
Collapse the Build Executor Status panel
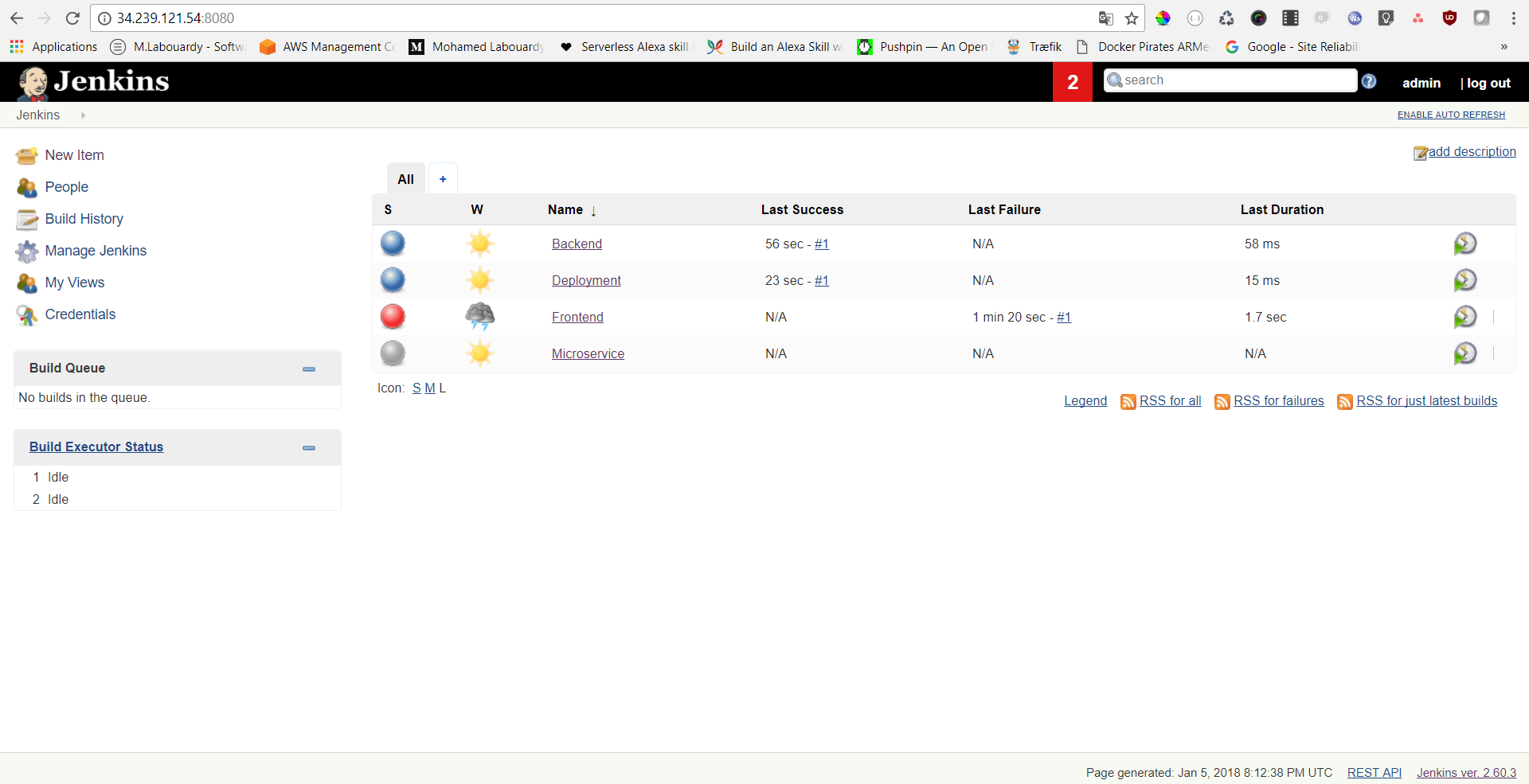click(309, 448)
